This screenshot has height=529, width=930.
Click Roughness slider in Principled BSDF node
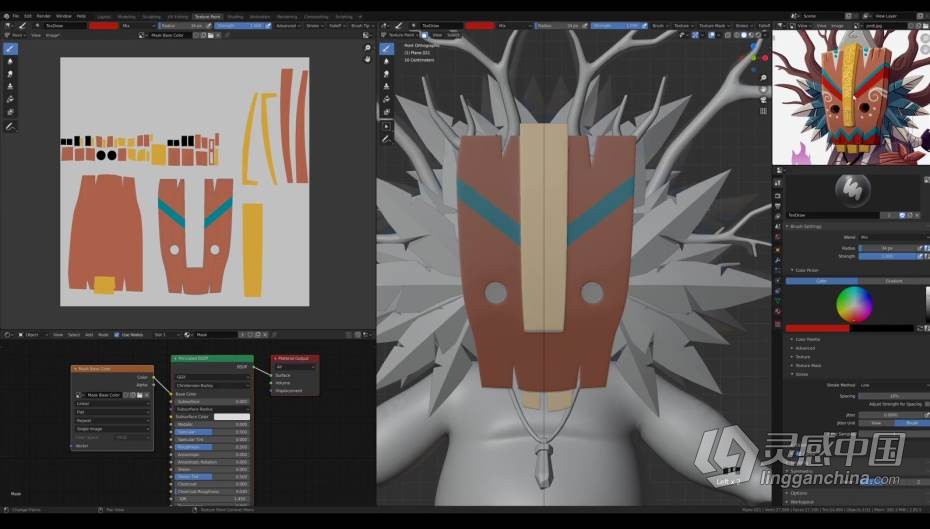pyautogui.click(x=212, y=447)
